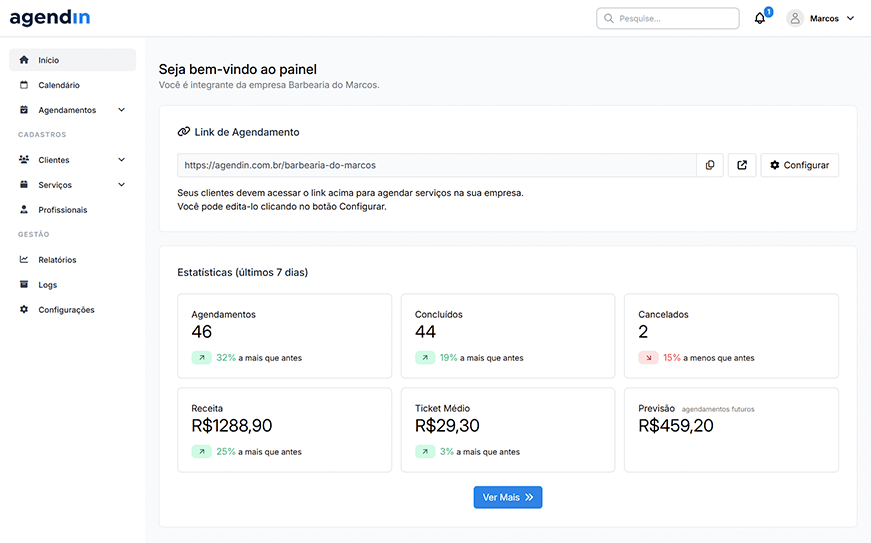871x543 pixels.
Task: Click the Agendamentos sidebar icon
Action: pyautogui.click(x=24, y=110)
